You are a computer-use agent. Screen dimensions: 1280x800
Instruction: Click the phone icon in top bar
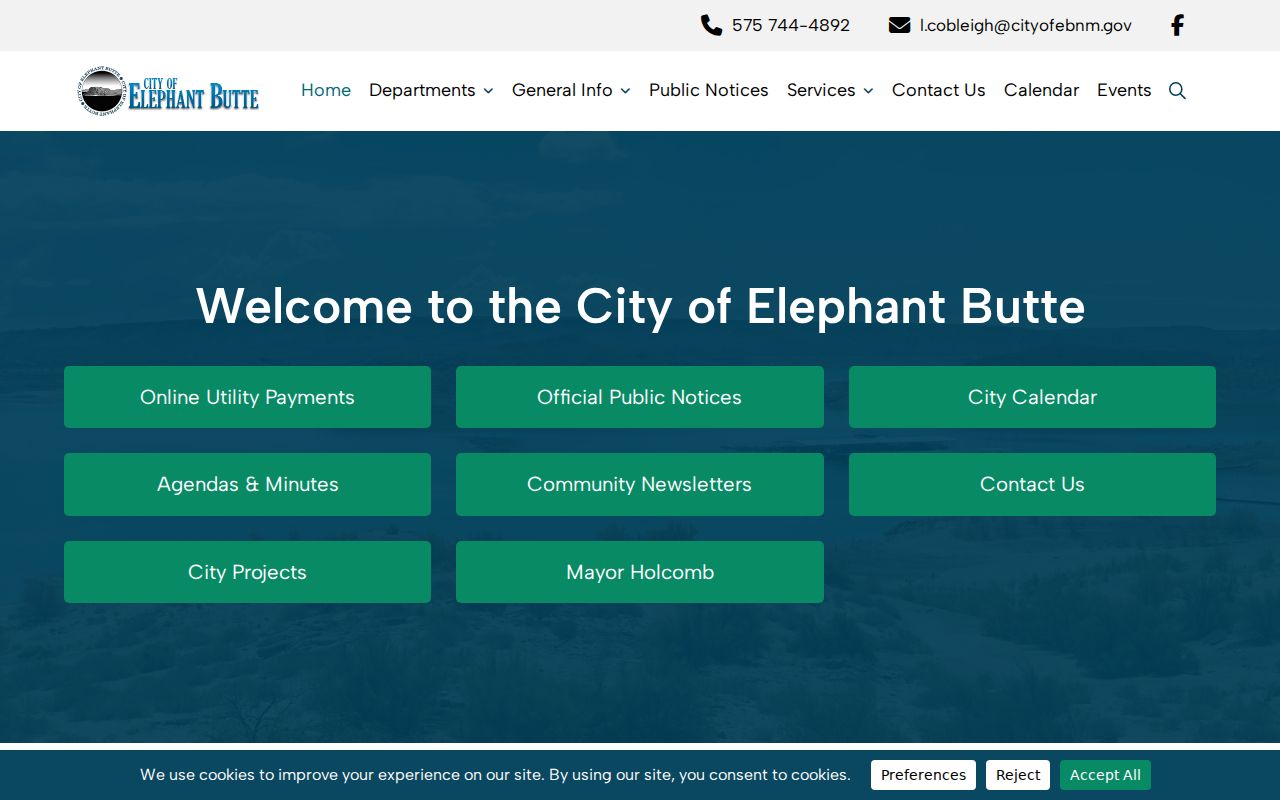pyautogui.click(x=711, y=25)
